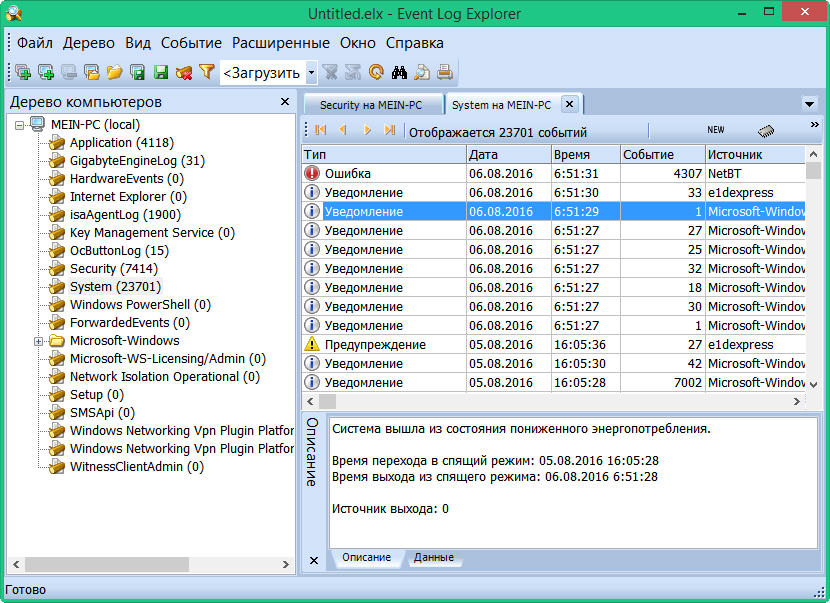Jump to first event with navigation arrow
The image size is (830, 603).
point(320,131)
